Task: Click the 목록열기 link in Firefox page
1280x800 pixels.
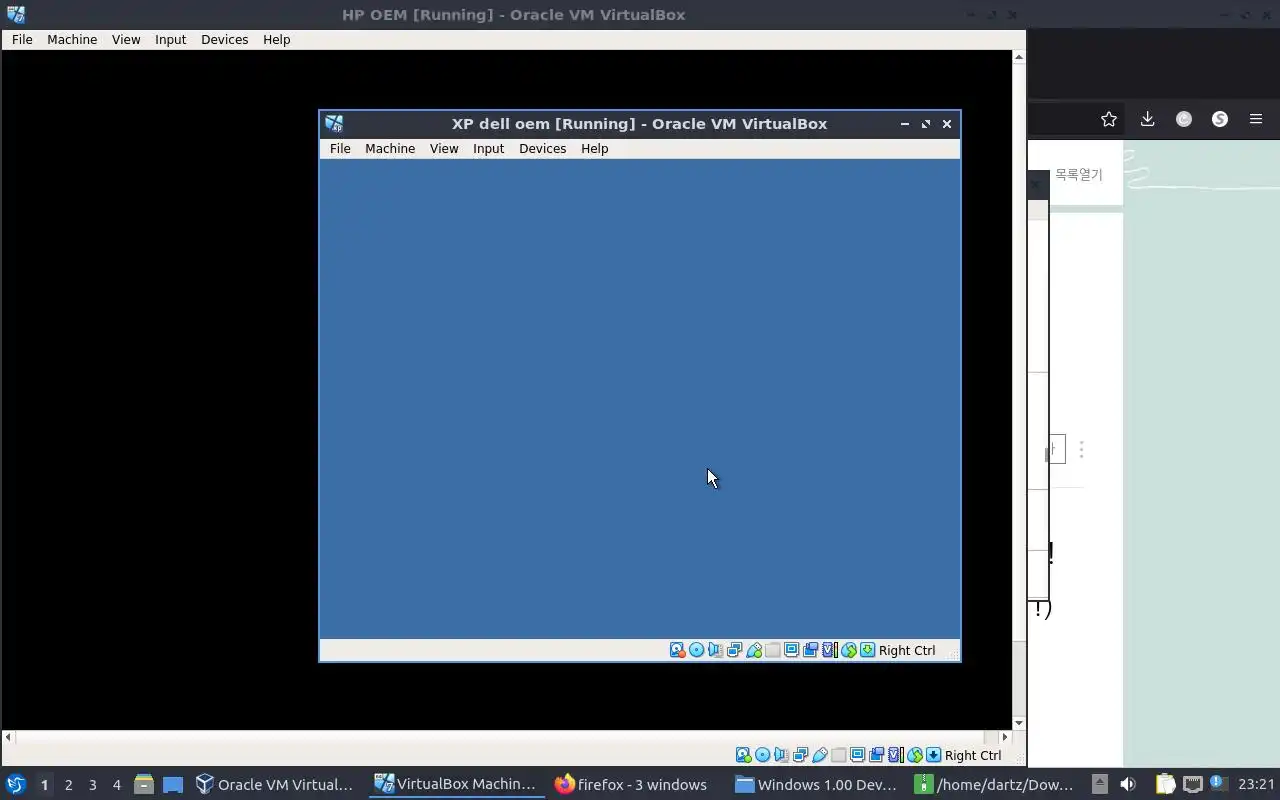Action: coord(1078,174)
